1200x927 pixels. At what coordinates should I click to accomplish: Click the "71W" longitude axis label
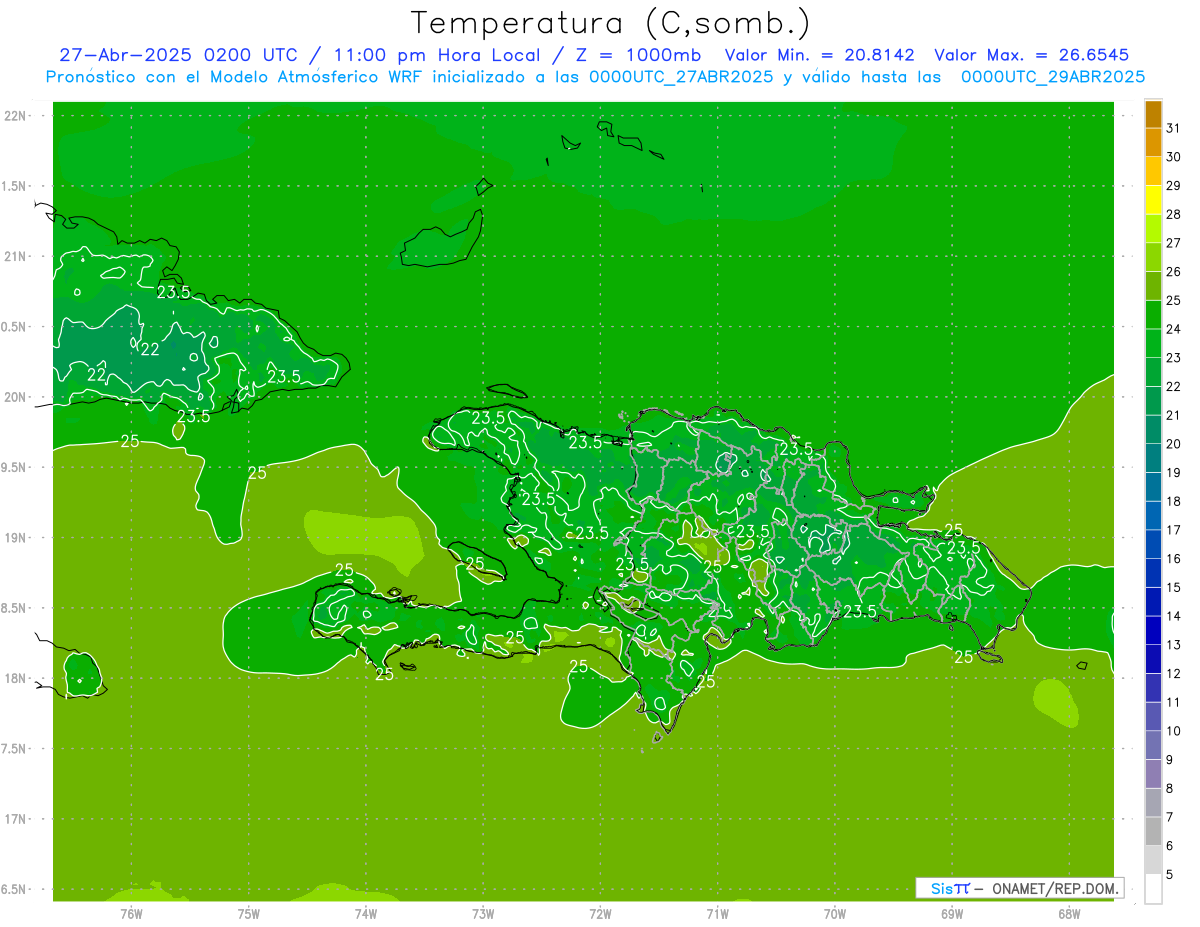pyautogui.click(x=717, y=914)
